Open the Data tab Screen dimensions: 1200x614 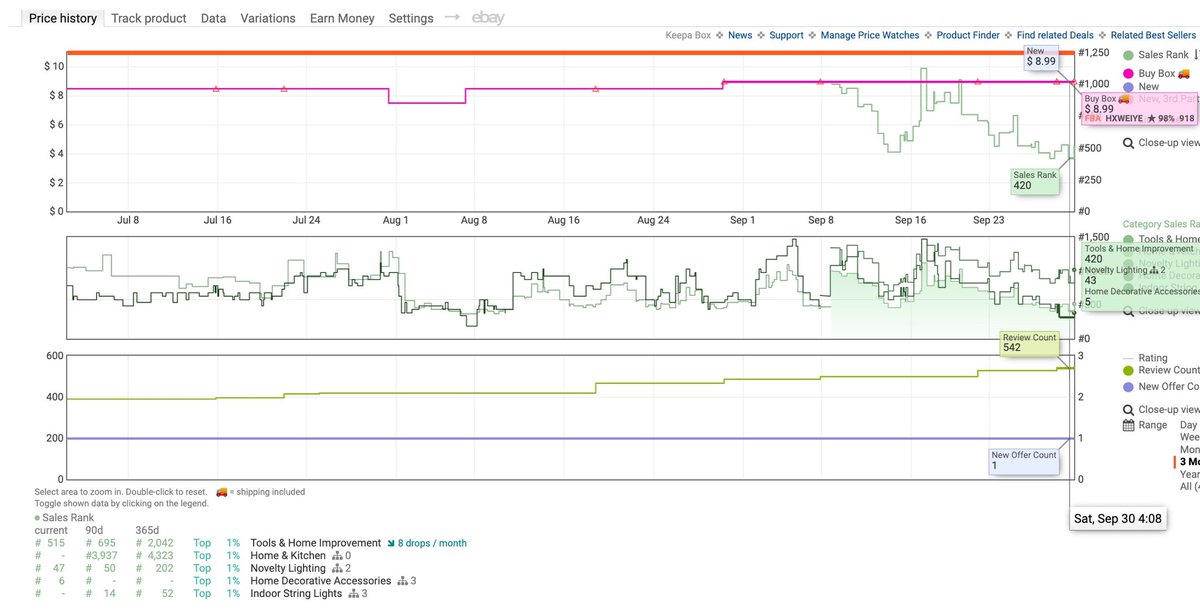[x=213, y=18]
